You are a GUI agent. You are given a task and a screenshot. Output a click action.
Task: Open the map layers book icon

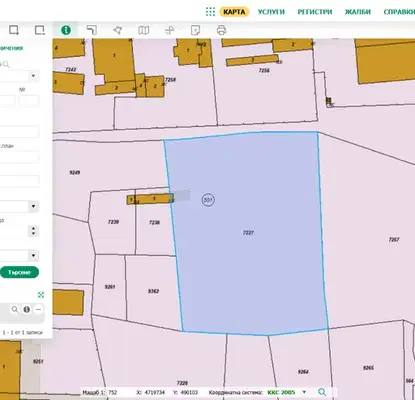[x=144, y=30]
